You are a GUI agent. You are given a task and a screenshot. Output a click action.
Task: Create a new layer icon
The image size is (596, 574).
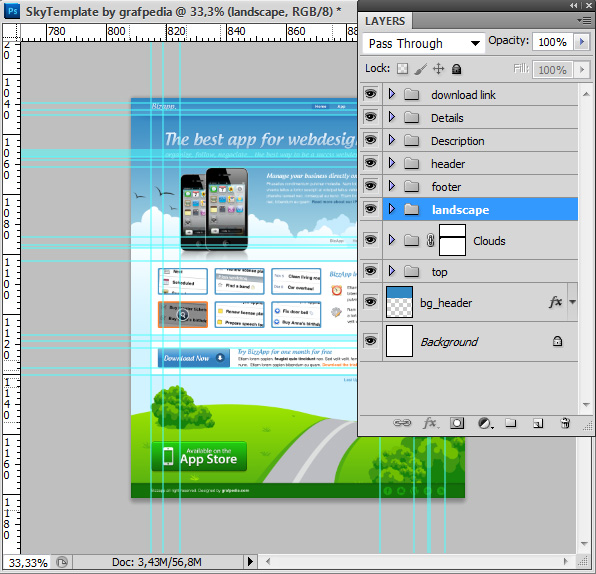(538, 423)
